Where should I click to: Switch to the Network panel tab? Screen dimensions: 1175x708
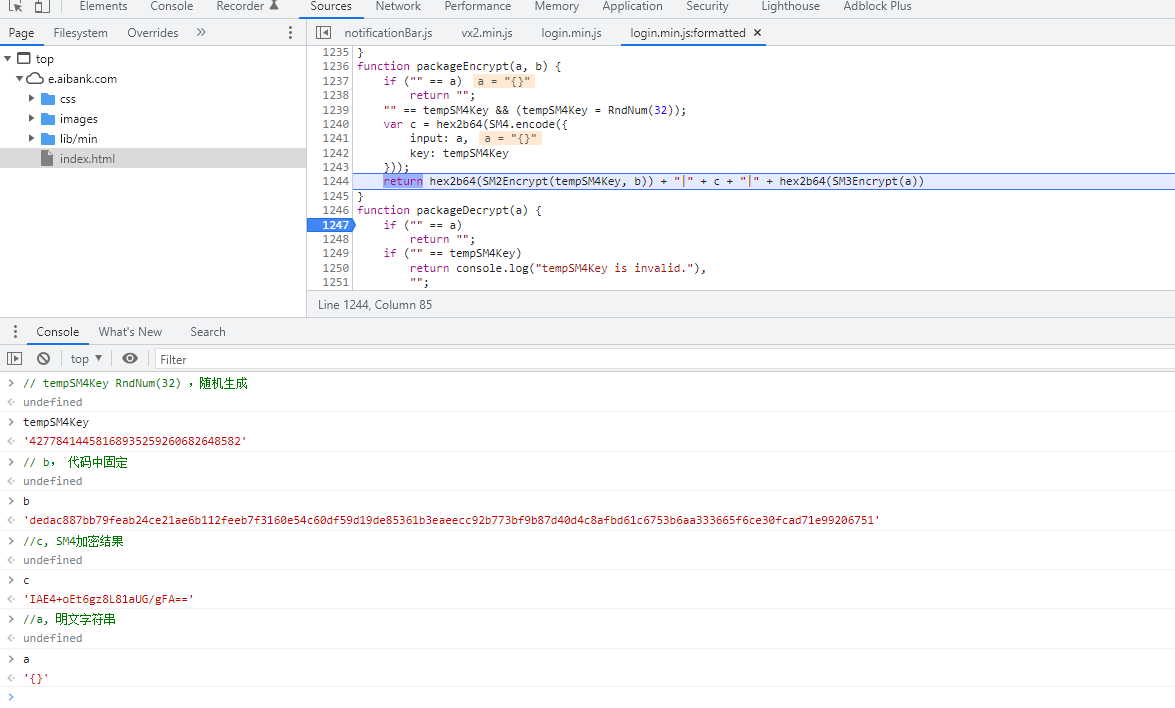398,7
